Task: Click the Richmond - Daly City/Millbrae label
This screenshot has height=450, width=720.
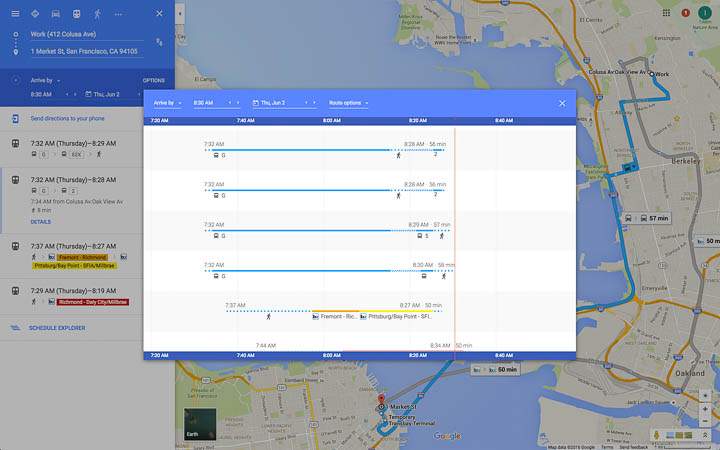Action: click(93, 302)
